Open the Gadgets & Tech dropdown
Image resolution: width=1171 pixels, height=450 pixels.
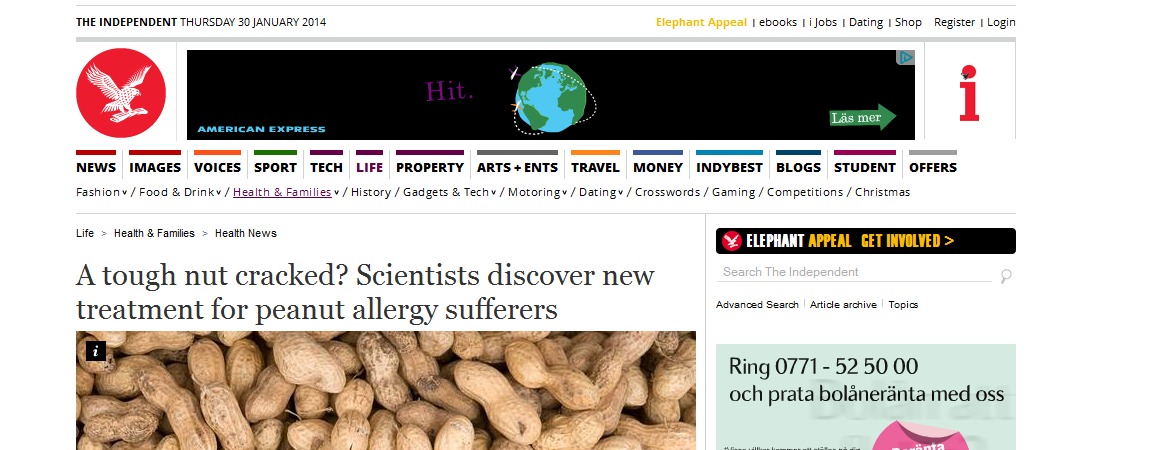[x=494, y=193]
